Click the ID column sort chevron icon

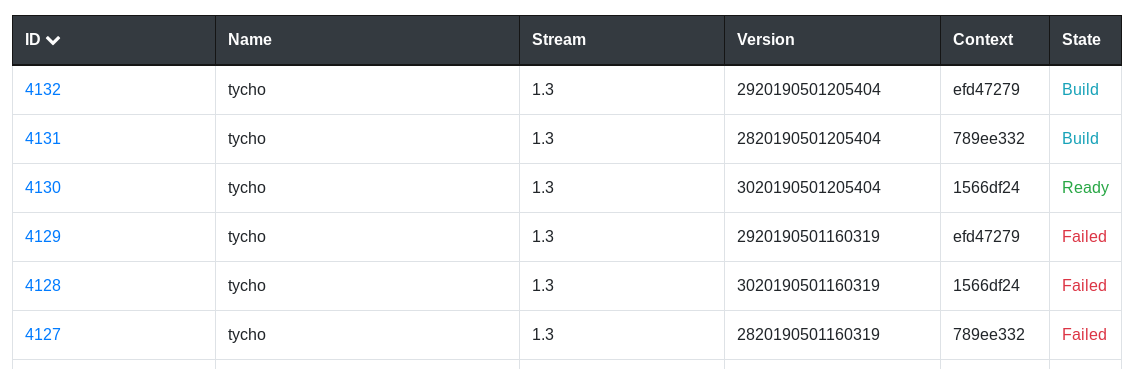(52, 40)
